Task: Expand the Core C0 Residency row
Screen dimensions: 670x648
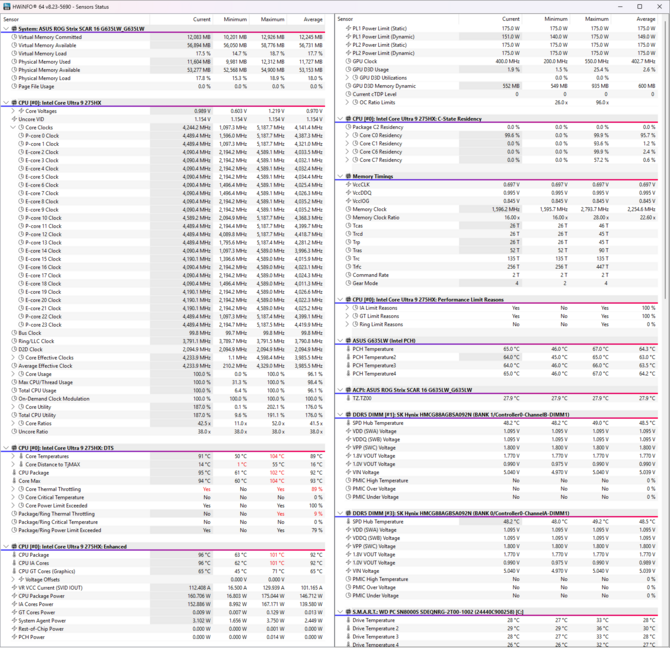Action: click(347, 135)
